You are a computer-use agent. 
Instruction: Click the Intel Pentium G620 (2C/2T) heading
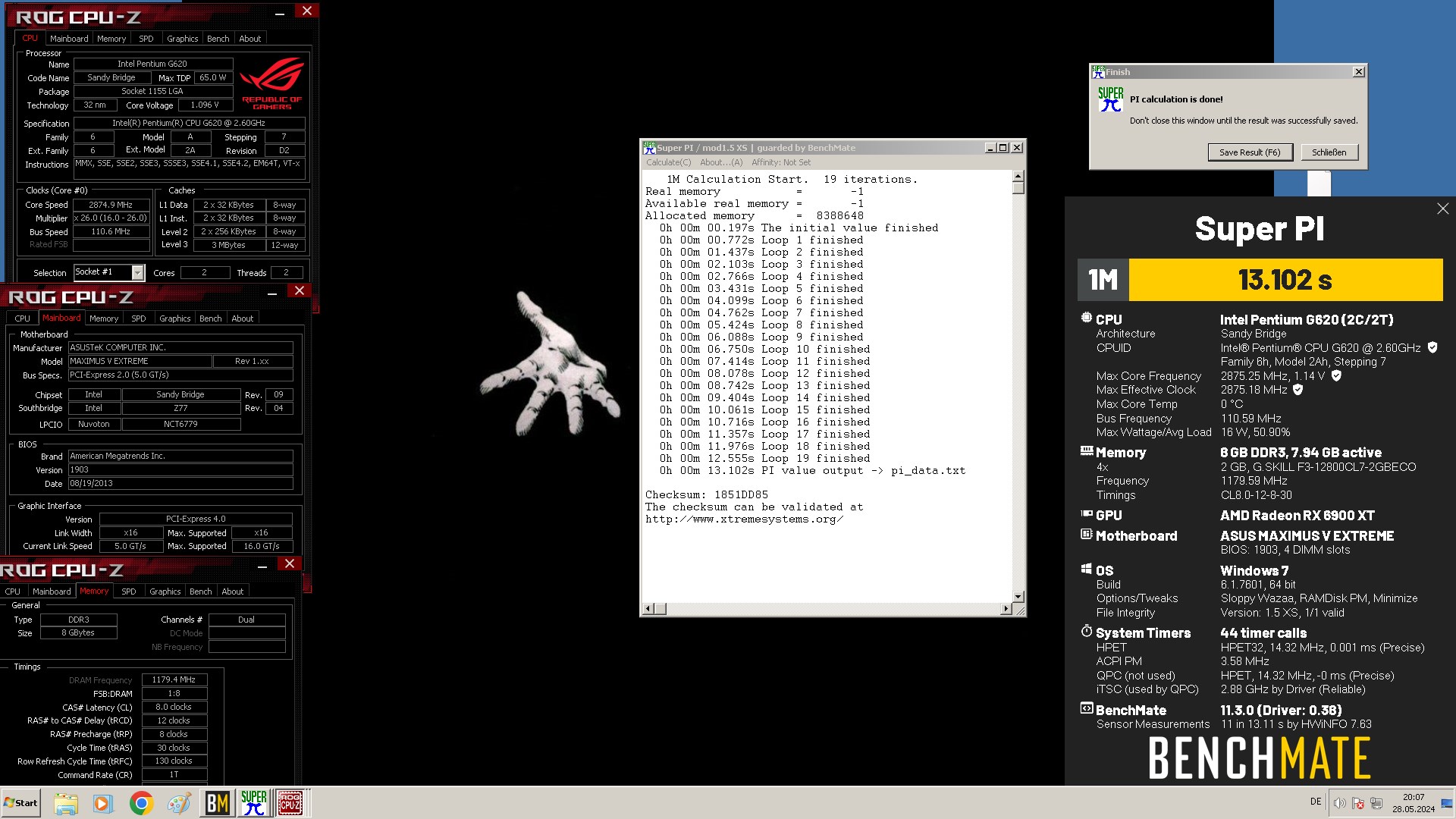coord(1307,320)
